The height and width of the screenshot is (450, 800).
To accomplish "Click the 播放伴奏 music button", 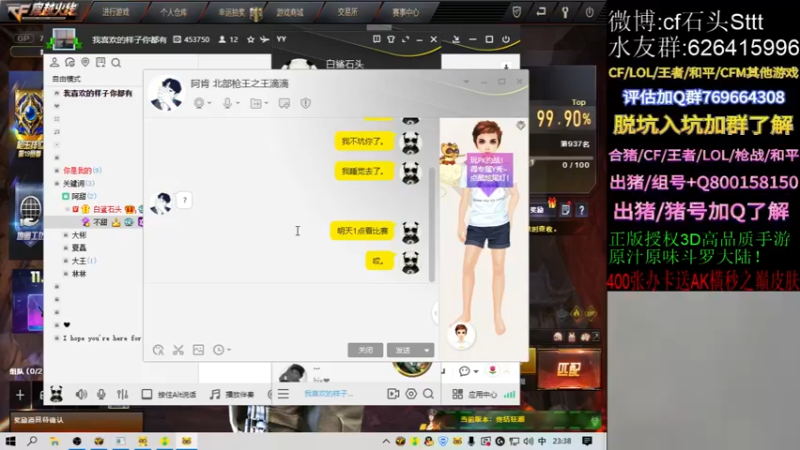I will click(x=232, y=394).
